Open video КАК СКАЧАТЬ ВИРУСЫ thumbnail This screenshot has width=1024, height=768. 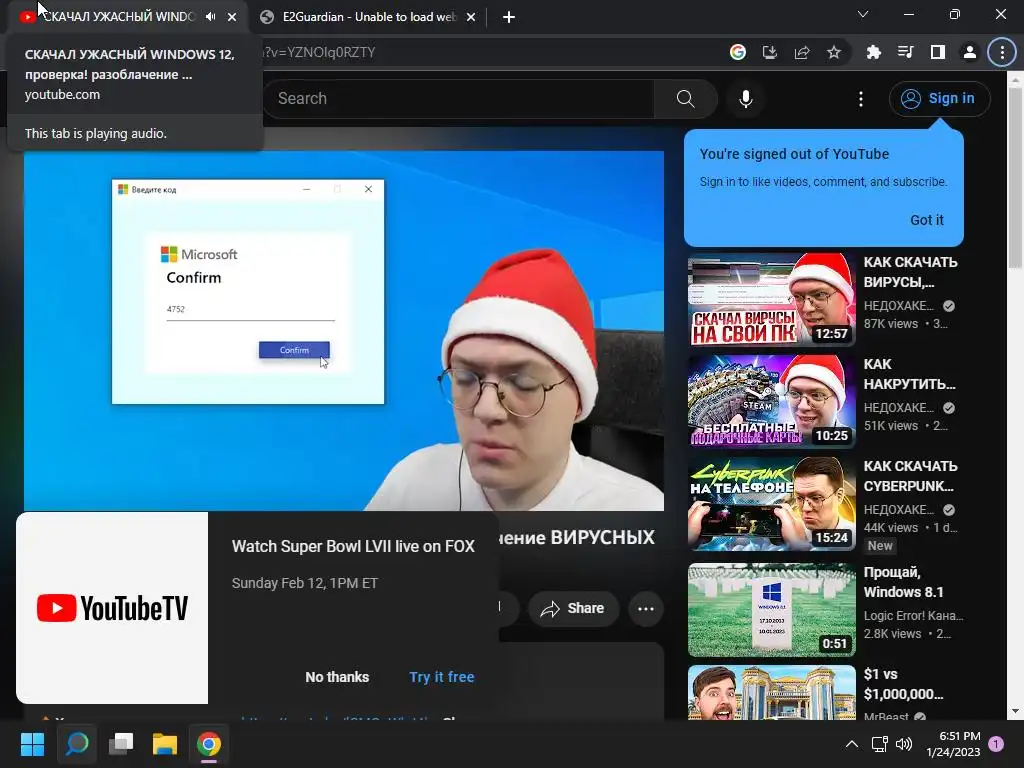(x=772, y=300)
